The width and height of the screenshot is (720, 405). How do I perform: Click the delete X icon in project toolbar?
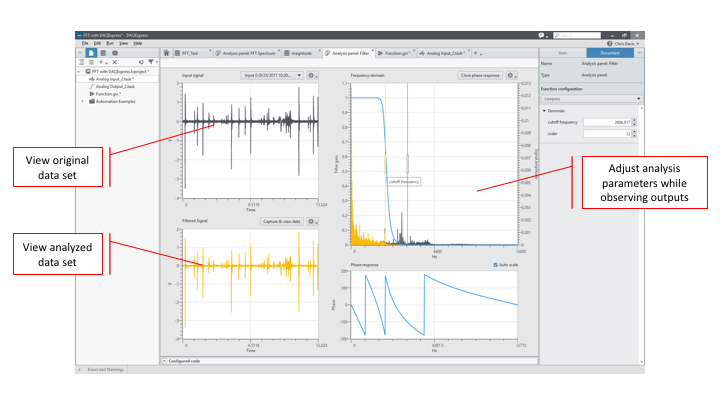[115, 62]
